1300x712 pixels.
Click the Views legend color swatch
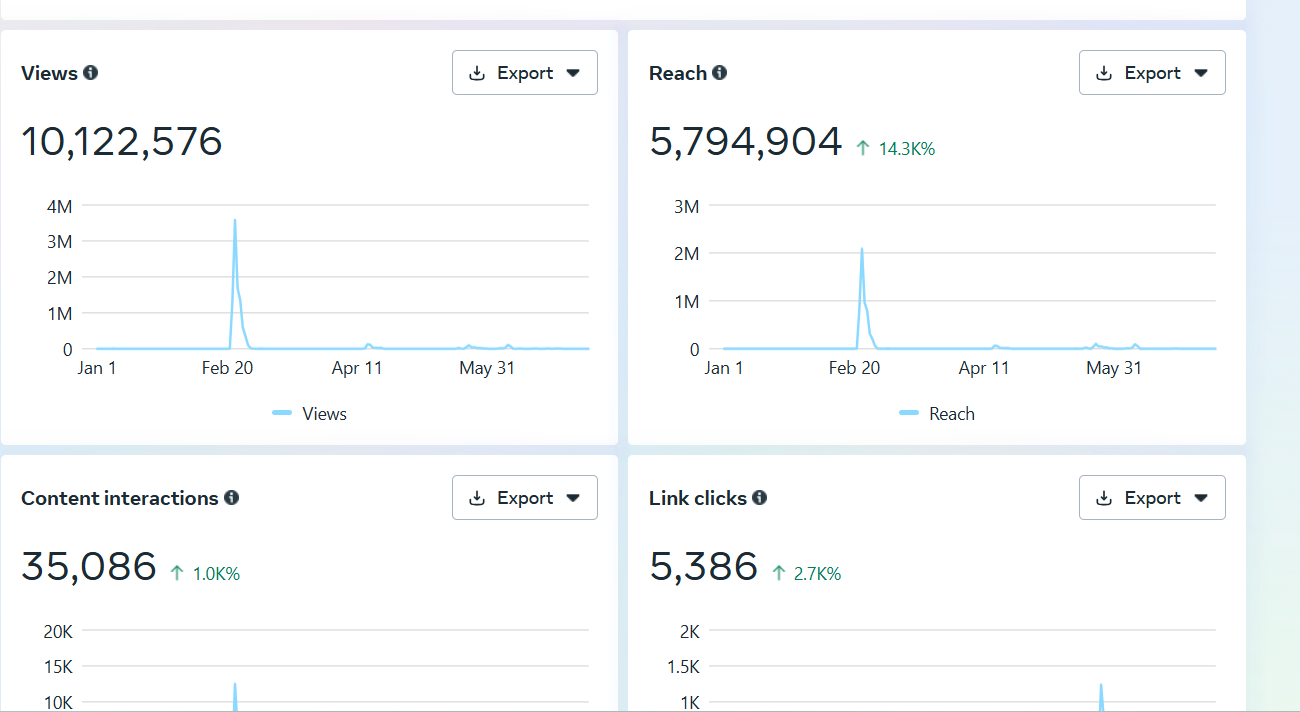[282, 413]
